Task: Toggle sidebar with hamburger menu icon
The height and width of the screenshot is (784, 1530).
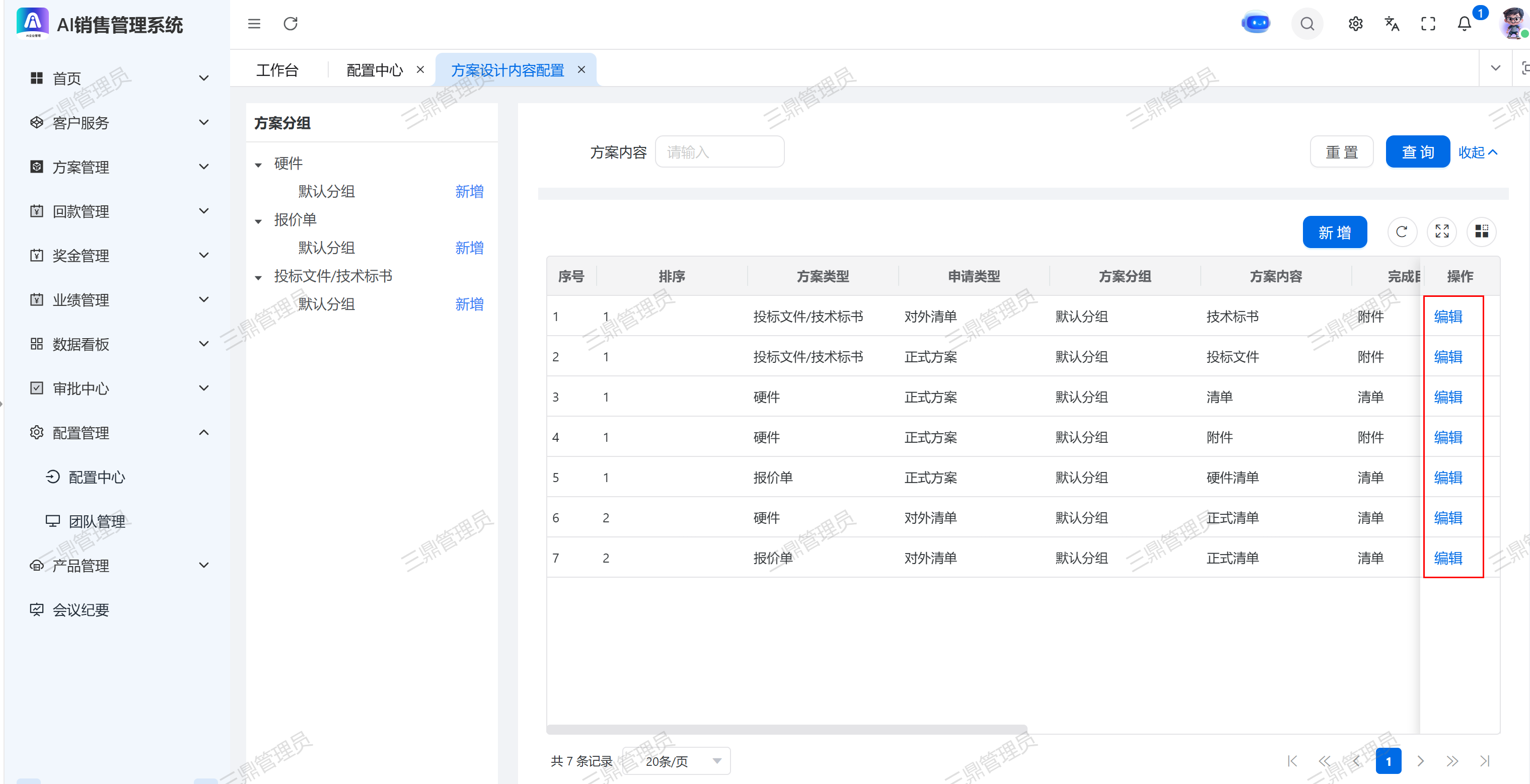Action: [x=254, y=24]
